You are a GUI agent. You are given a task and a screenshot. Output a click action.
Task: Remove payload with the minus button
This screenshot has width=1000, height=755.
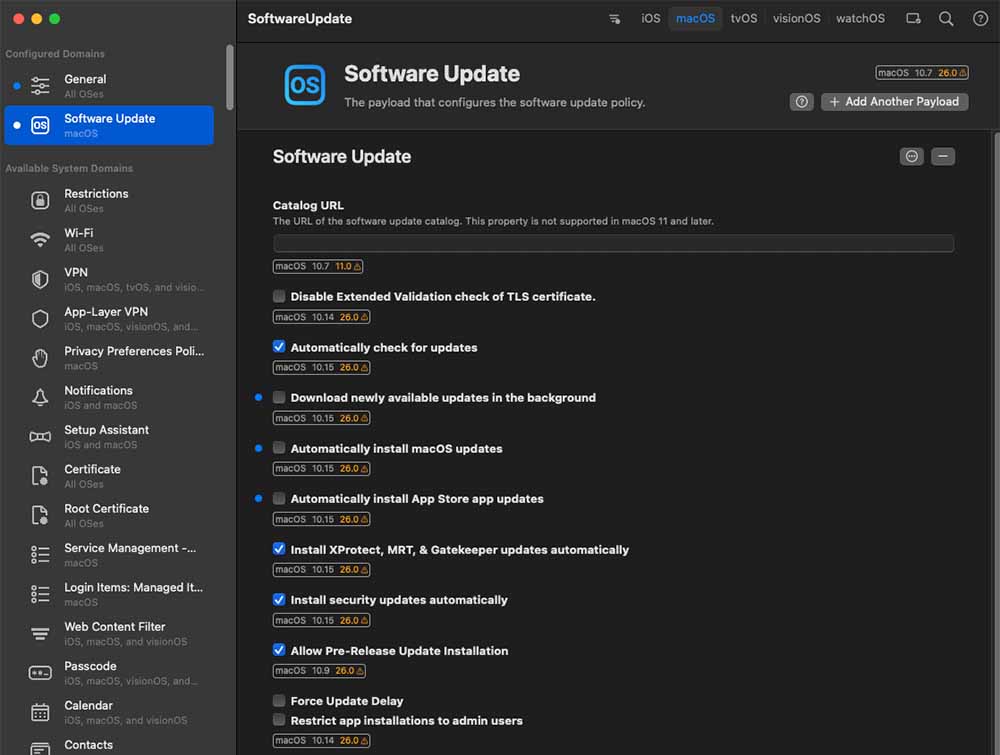[x=943, y=157]
